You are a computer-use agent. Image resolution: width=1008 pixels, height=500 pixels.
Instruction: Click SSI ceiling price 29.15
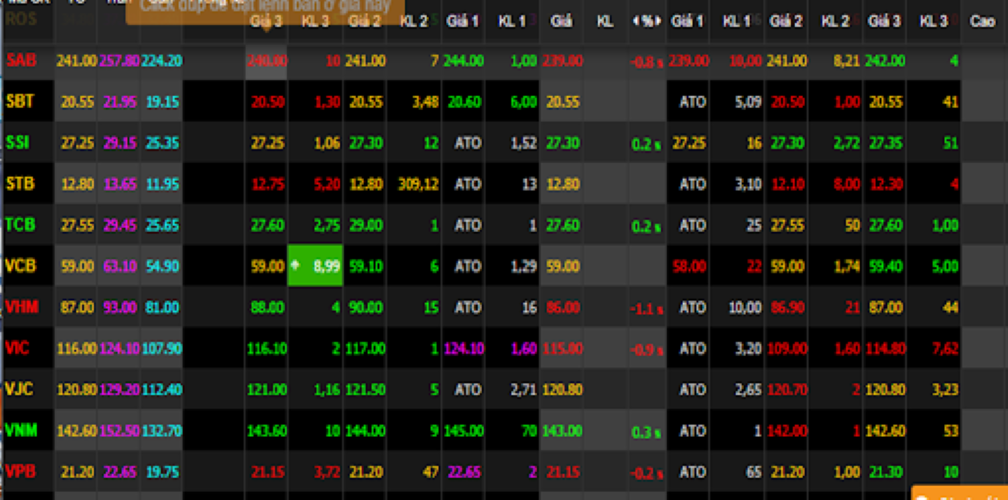[120, 143]
